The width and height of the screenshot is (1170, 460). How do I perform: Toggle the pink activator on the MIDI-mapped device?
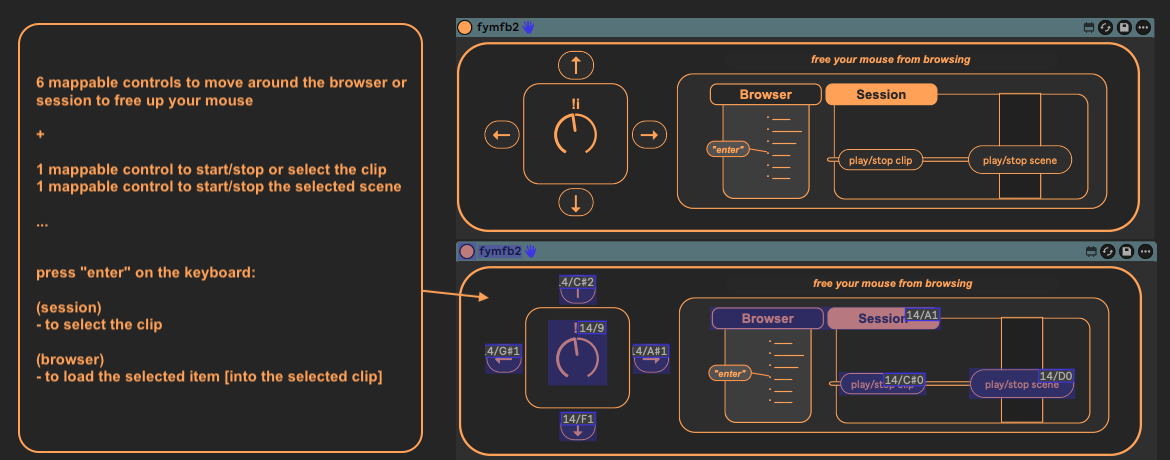(465, 251)
